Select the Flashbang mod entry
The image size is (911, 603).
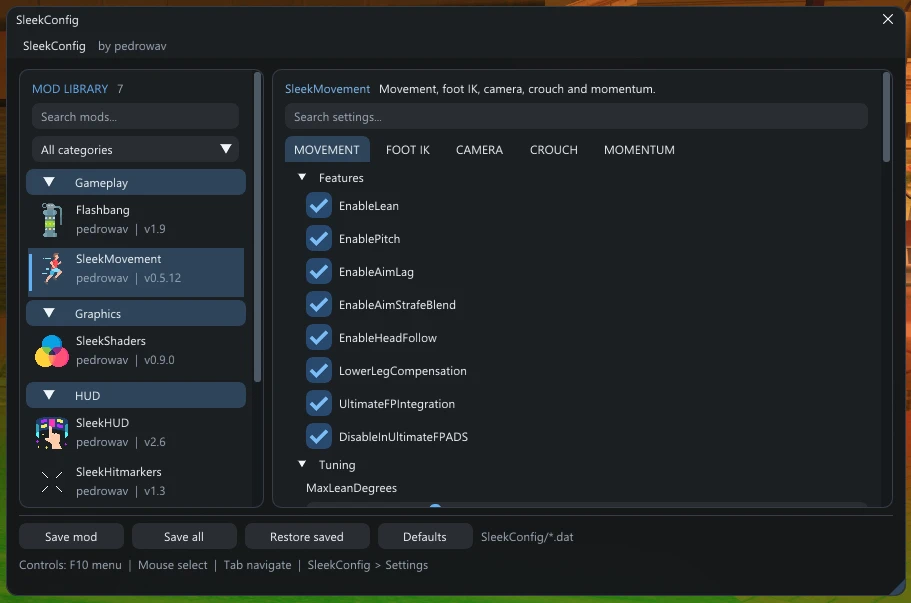(x=135, y=220)
